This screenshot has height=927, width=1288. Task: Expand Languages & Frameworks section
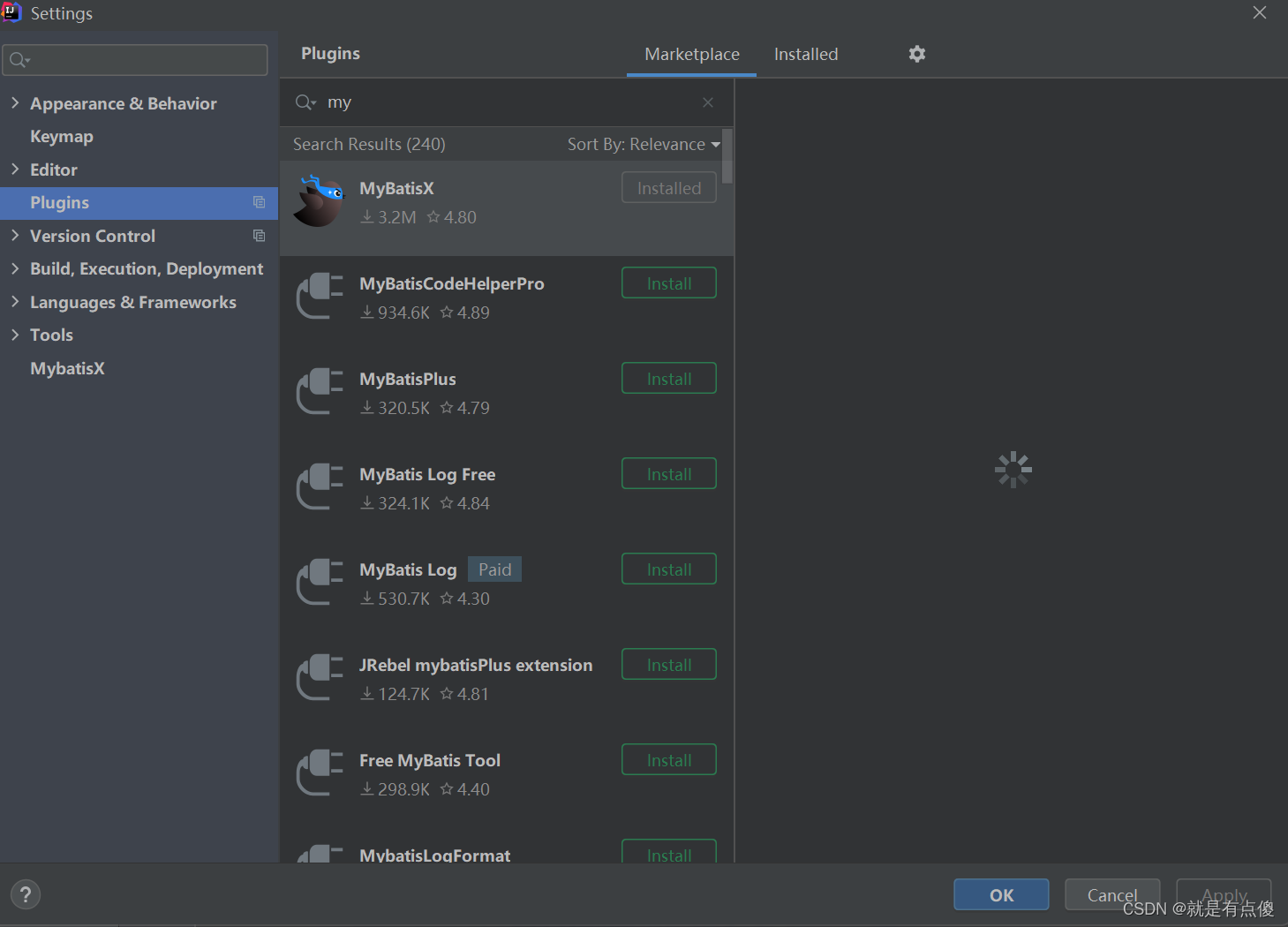15,302
